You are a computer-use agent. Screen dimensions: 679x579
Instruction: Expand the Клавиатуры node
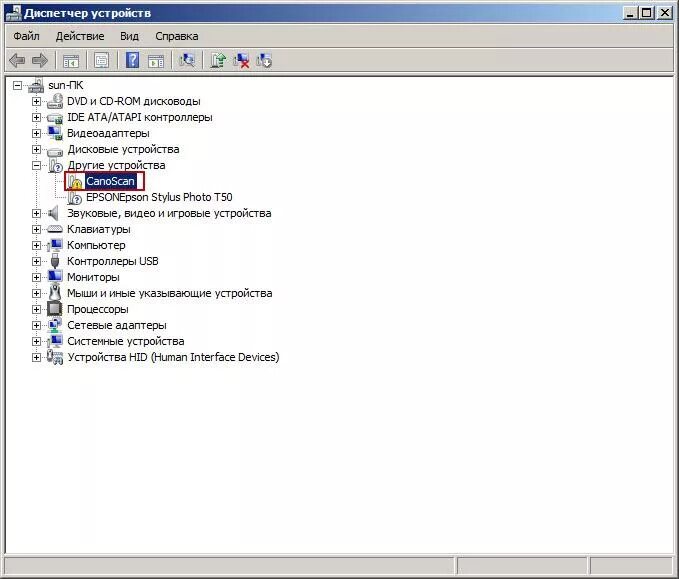click(36, 230)
